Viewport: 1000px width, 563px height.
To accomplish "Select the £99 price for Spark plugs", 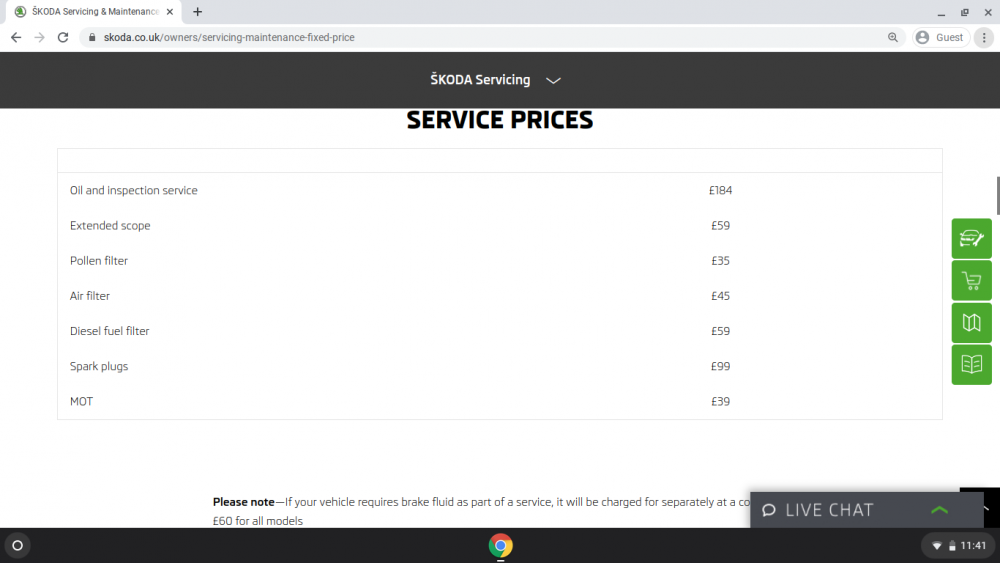I will (x=721, y=367).
